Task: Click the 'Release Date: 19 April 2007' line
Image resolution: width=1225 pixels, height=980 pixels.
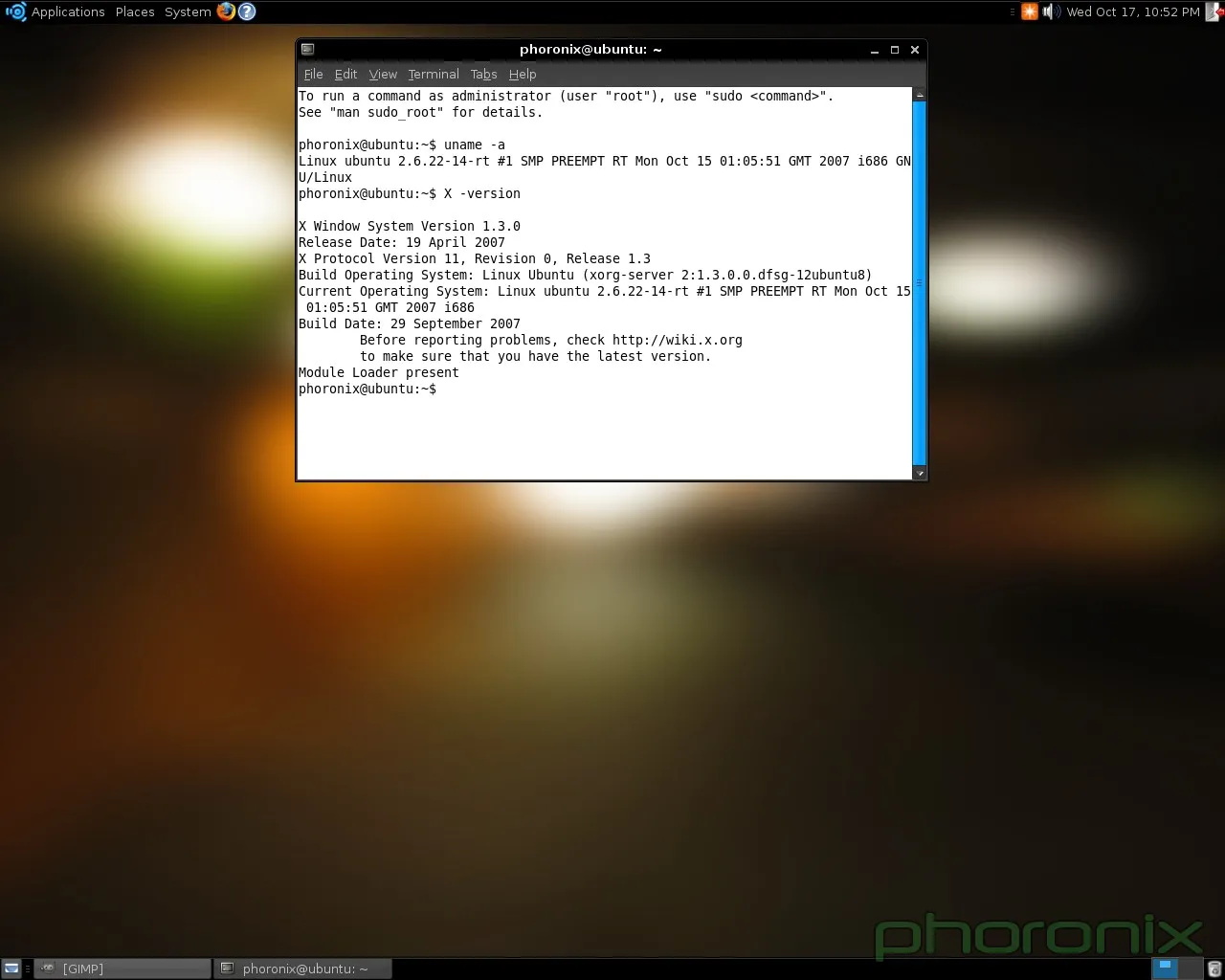Action: [402, 242]
